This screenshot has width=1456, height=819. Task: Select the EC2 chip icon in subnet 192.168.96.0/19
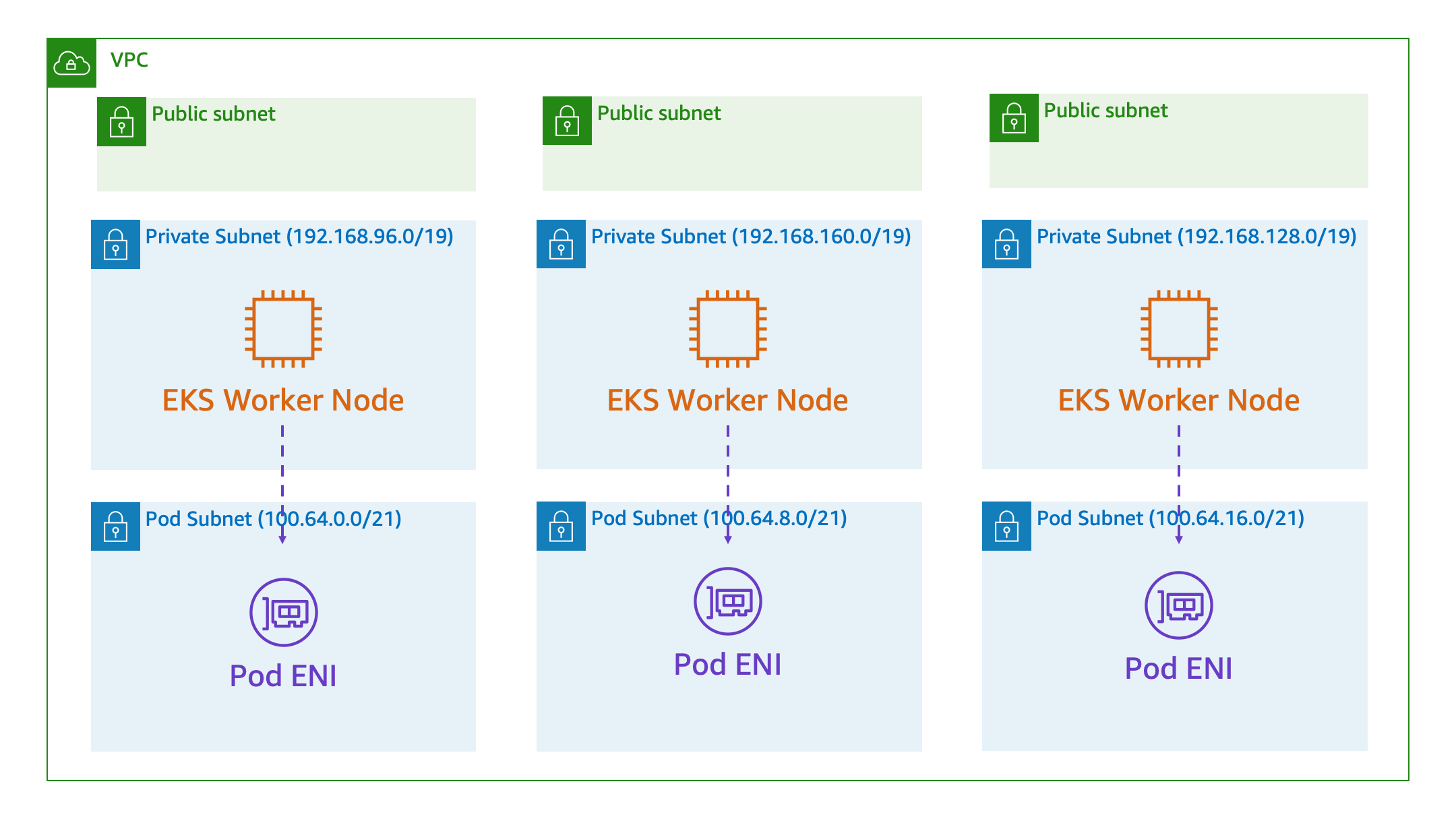[x=283, y=329]
